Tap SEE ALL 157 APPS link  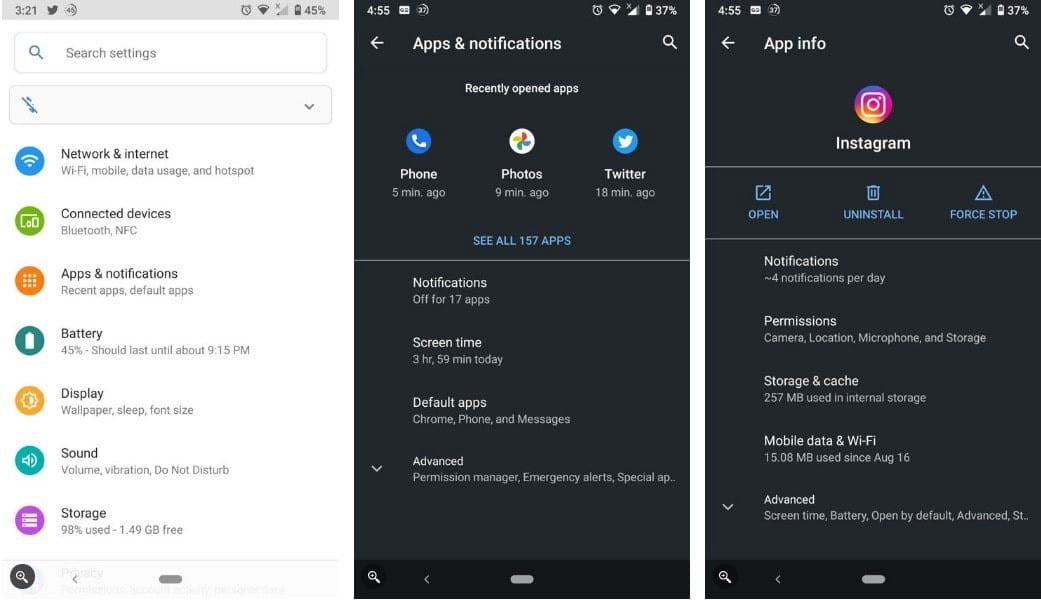click(522, 241)
